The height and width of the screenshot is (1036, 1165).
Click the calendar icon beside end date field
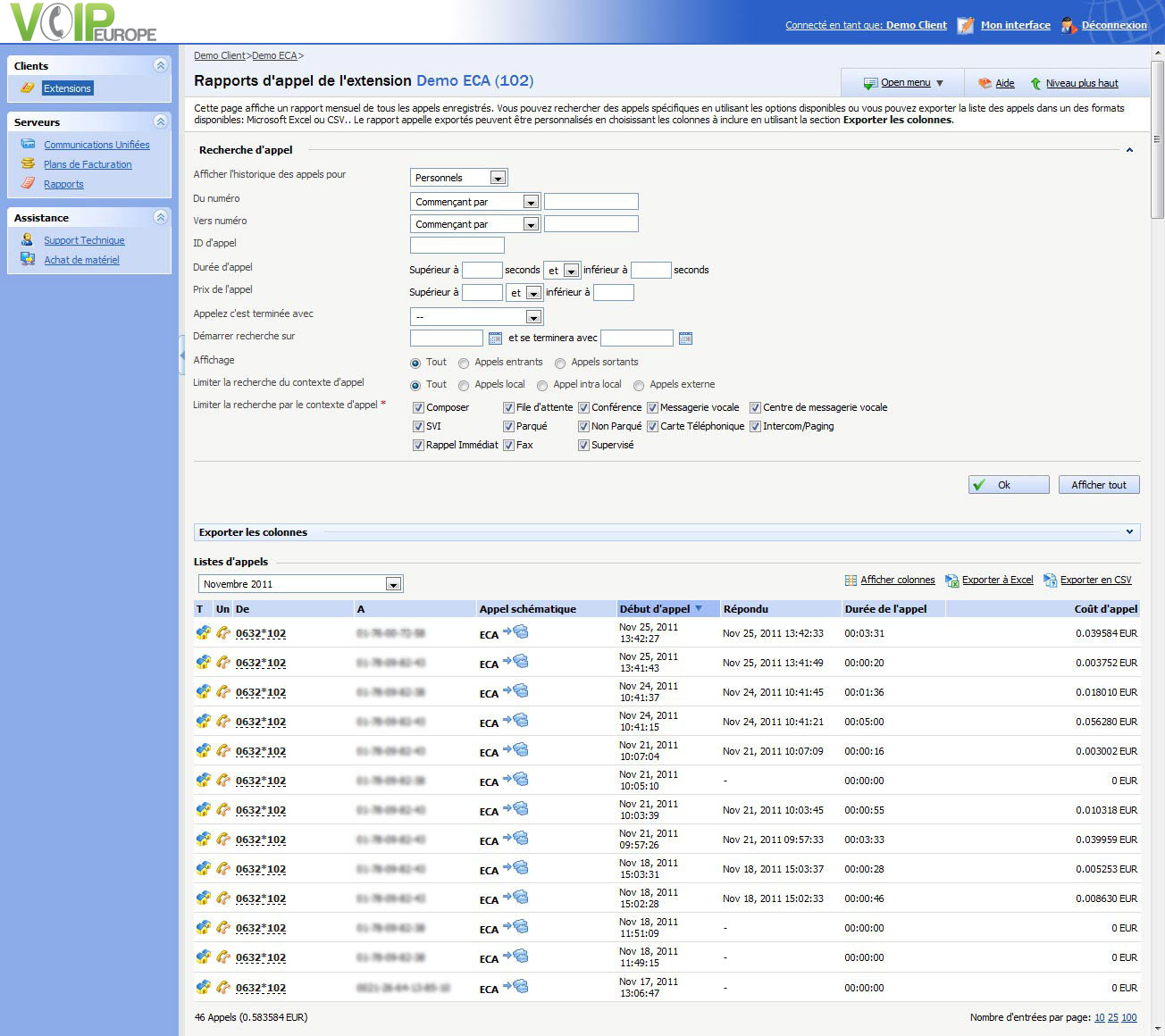pos(685,338)
